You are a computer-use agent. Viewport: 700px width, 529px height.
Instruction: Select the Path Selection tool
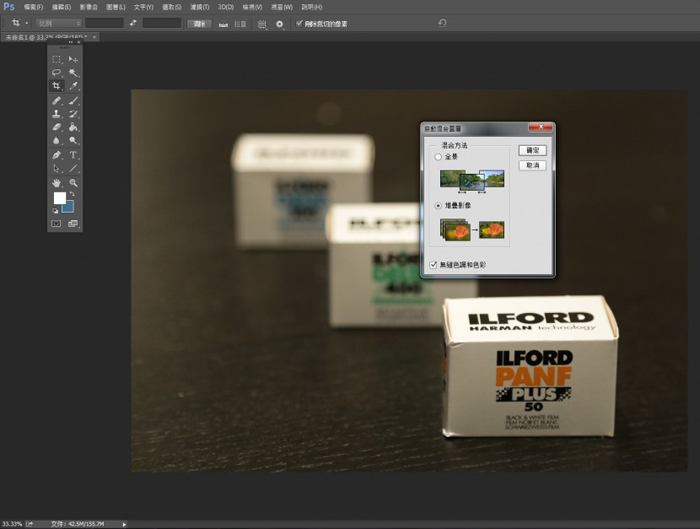56,168
